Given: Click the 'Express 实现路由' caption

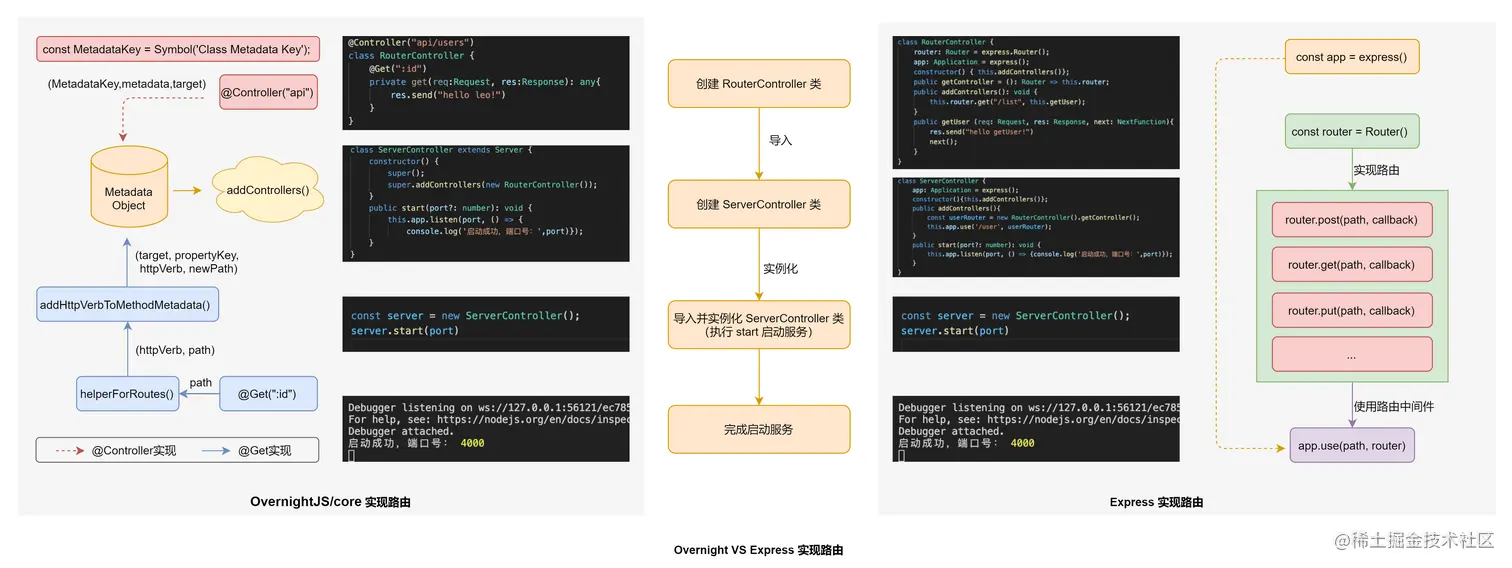Looking at the screenshot, I should (x=1156, y=502).
